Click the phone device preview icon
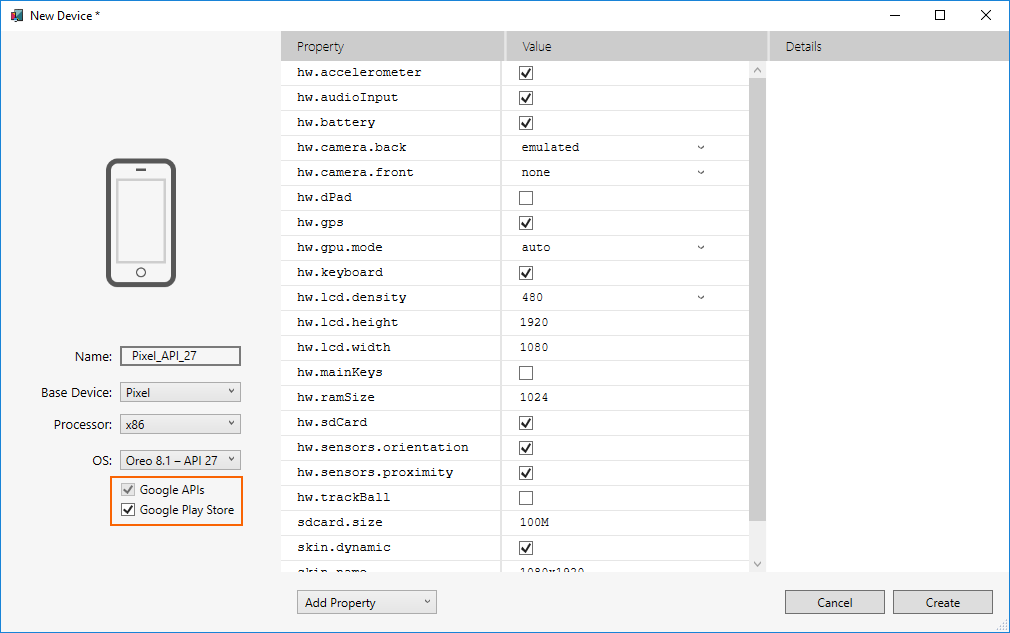 tap(140, 223)
